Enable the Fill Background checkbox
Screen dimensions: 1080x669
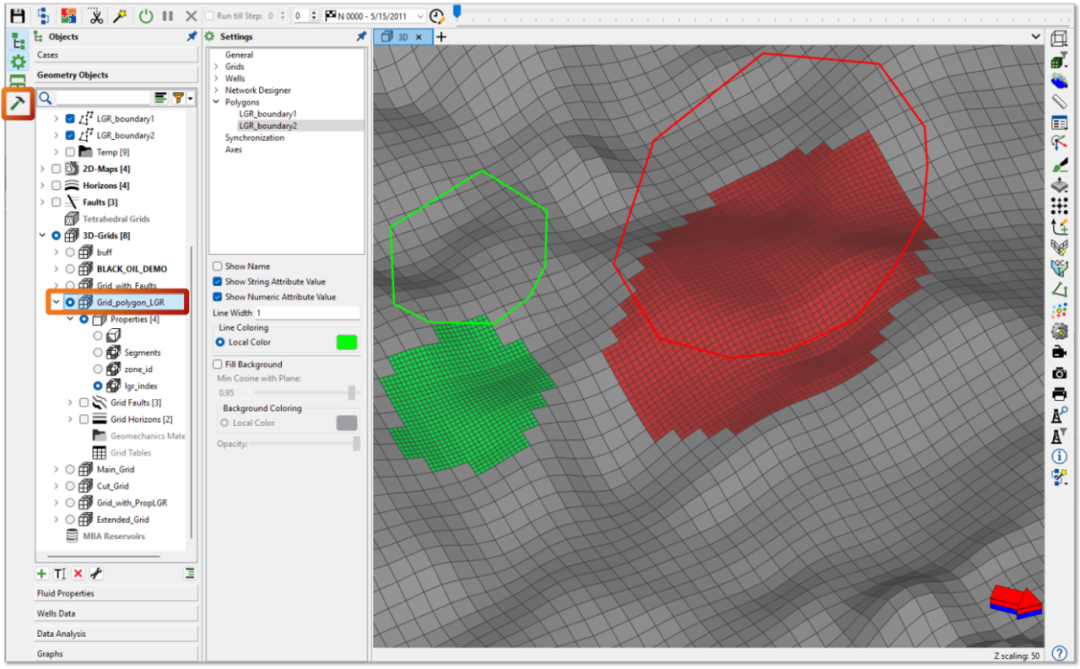click(218, 364)
